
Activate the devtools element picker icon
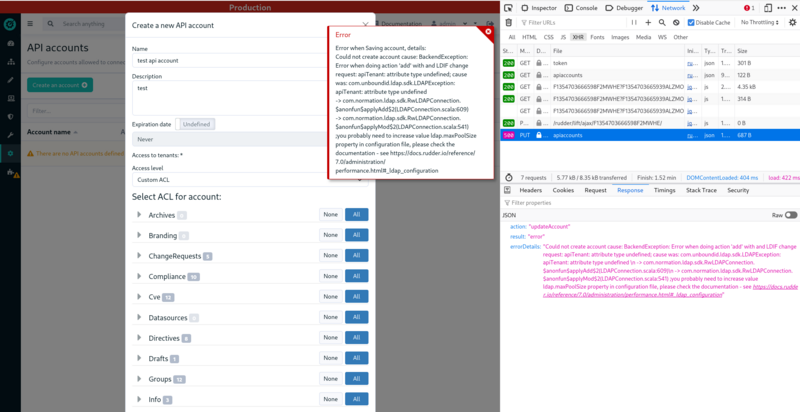(508, 8)
